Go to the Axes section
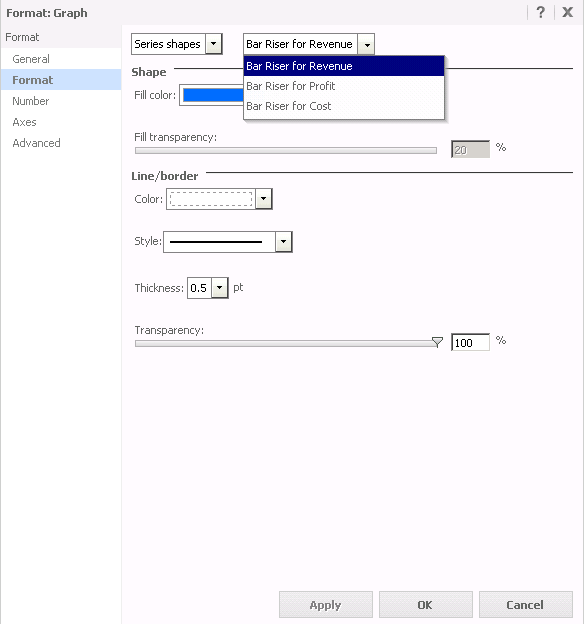The image size is (584, 624). [x=24, y=122]
